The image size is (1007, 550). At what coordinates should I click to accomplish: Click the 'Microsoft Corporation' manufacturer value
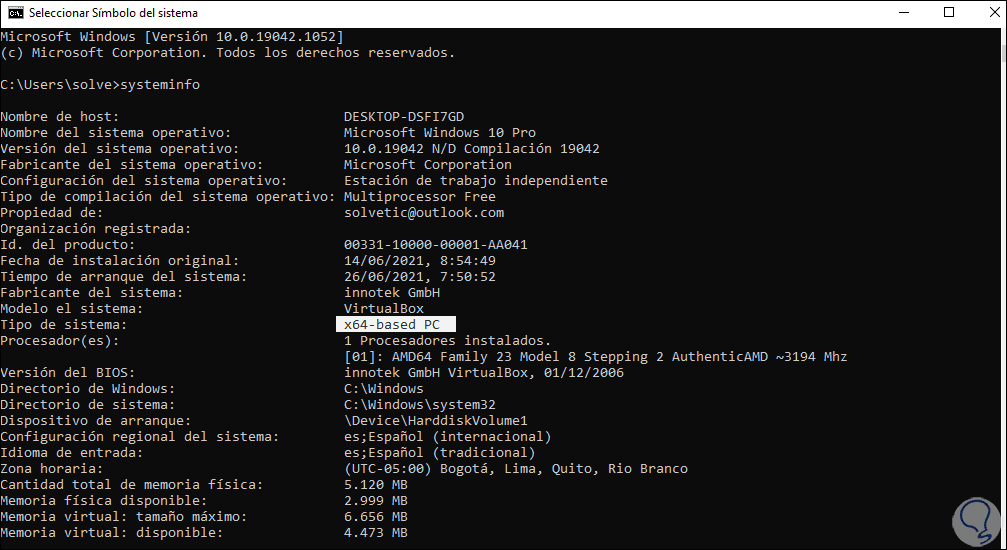[428, 165]
